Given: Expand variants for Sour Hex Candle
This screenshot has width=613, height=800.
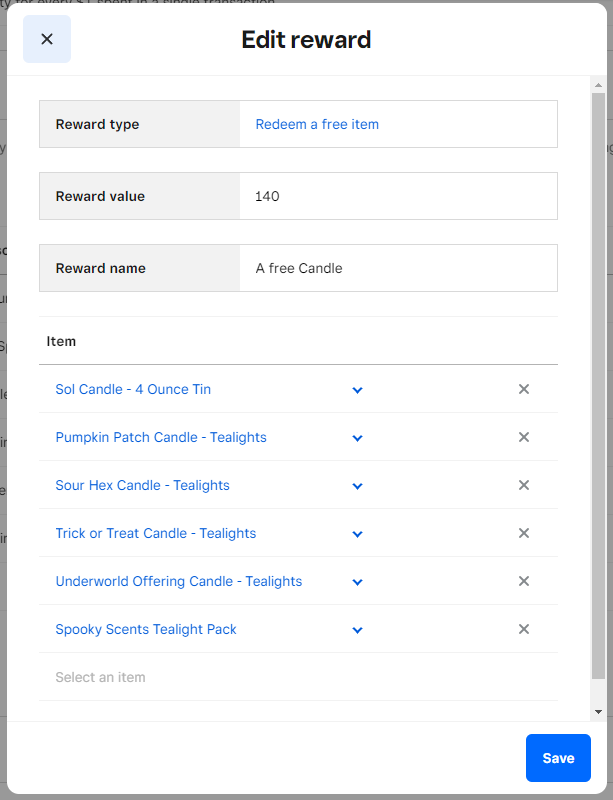Looking at the screenshot, I should tap(357, 486).
